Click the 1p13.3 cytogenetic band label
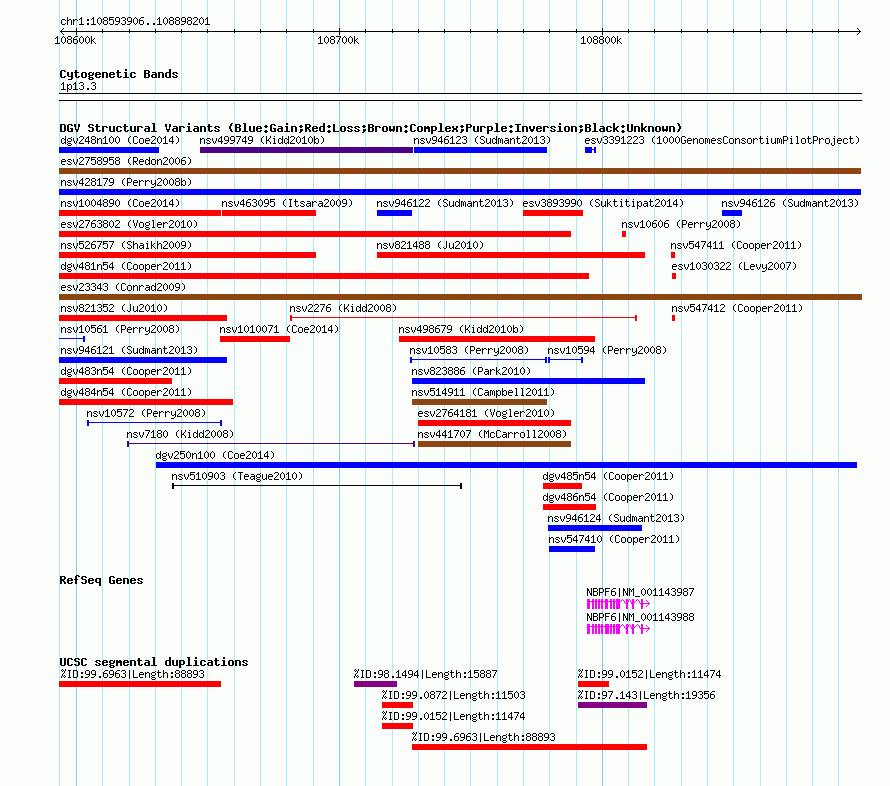 [x=78, y=86]
